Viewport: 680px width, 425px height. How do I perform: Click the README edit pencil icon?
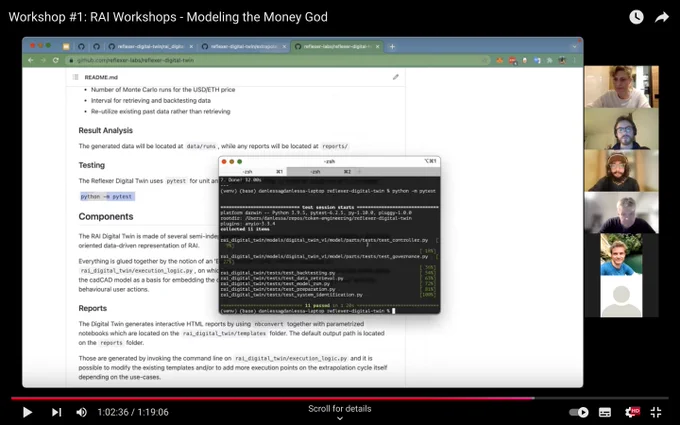(396, 77)
